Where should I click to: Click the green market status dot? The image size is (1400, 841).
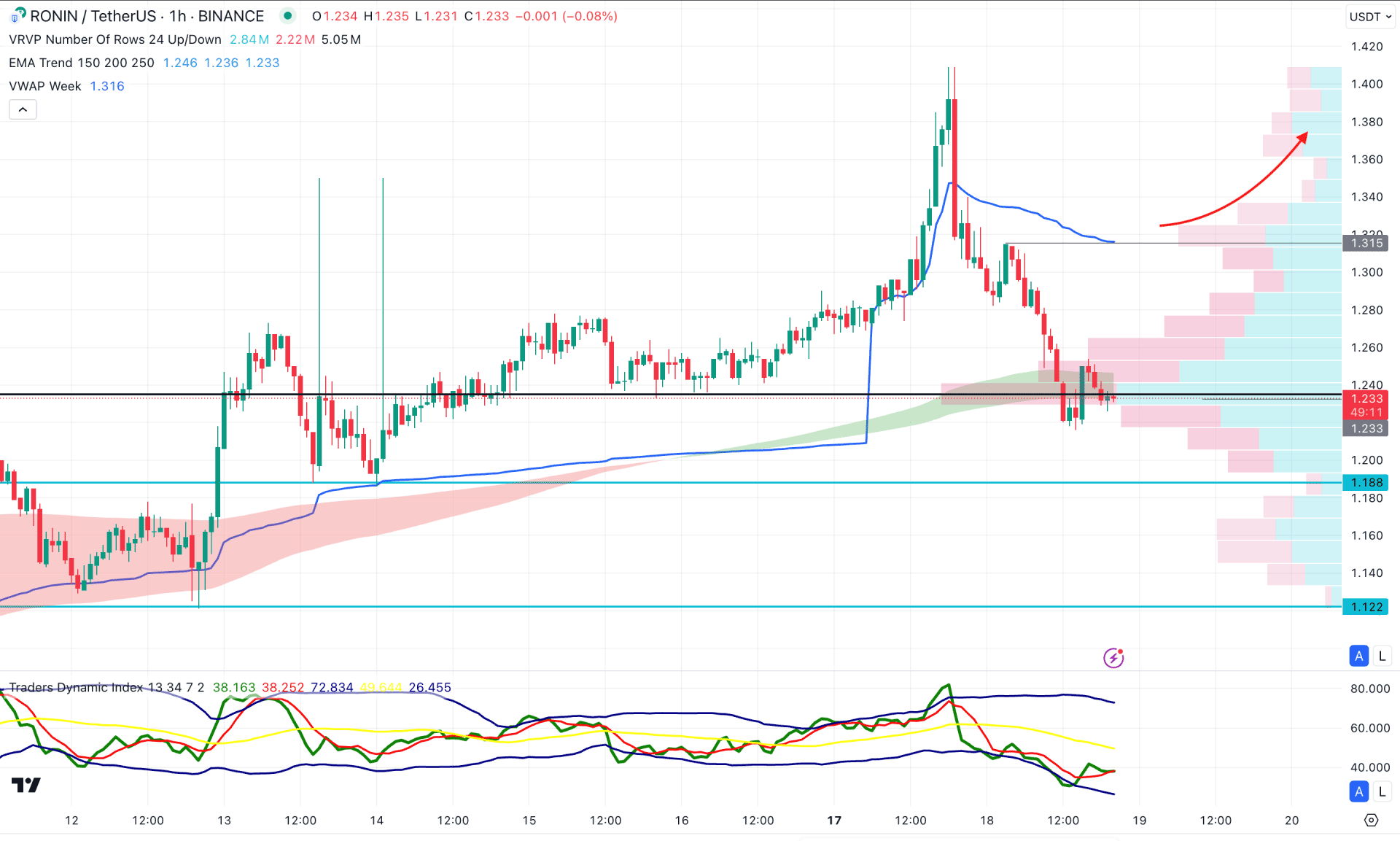(288, 15)
